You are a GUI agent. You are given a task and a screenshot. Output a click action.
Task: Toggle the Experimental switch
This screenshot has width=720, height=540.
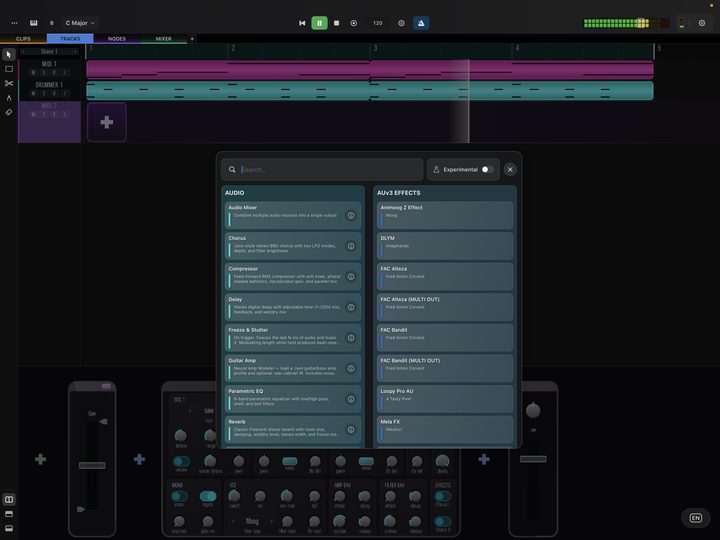[487, 169]
